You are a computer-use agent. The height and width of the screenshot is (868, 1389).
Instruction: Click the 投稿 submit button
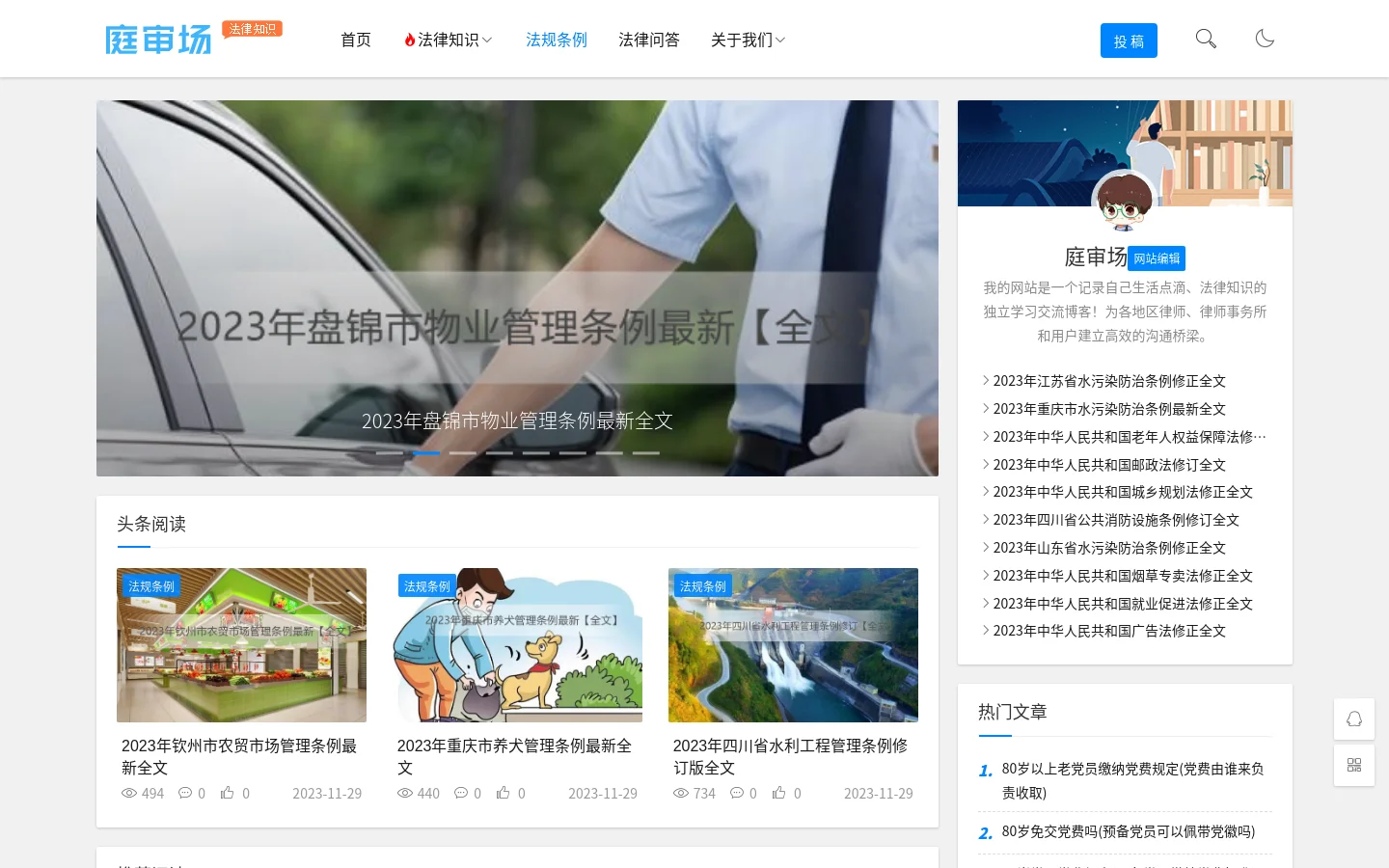point(1129,41)
